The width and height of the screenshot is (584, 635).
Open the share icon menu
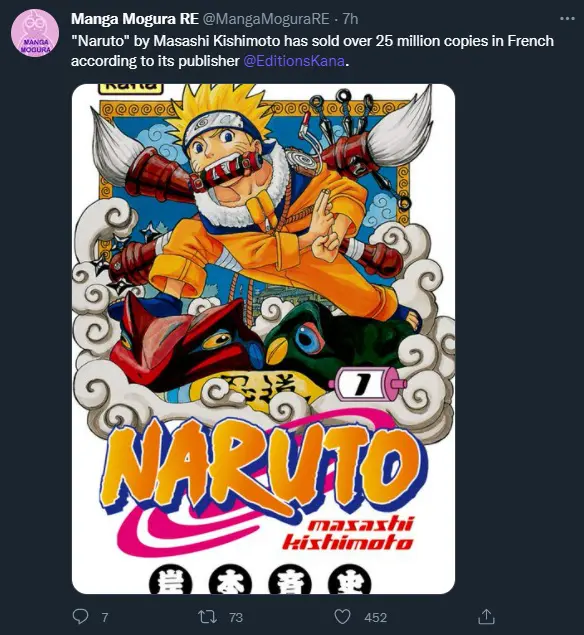pyautogui.click(x=486, y=616)
